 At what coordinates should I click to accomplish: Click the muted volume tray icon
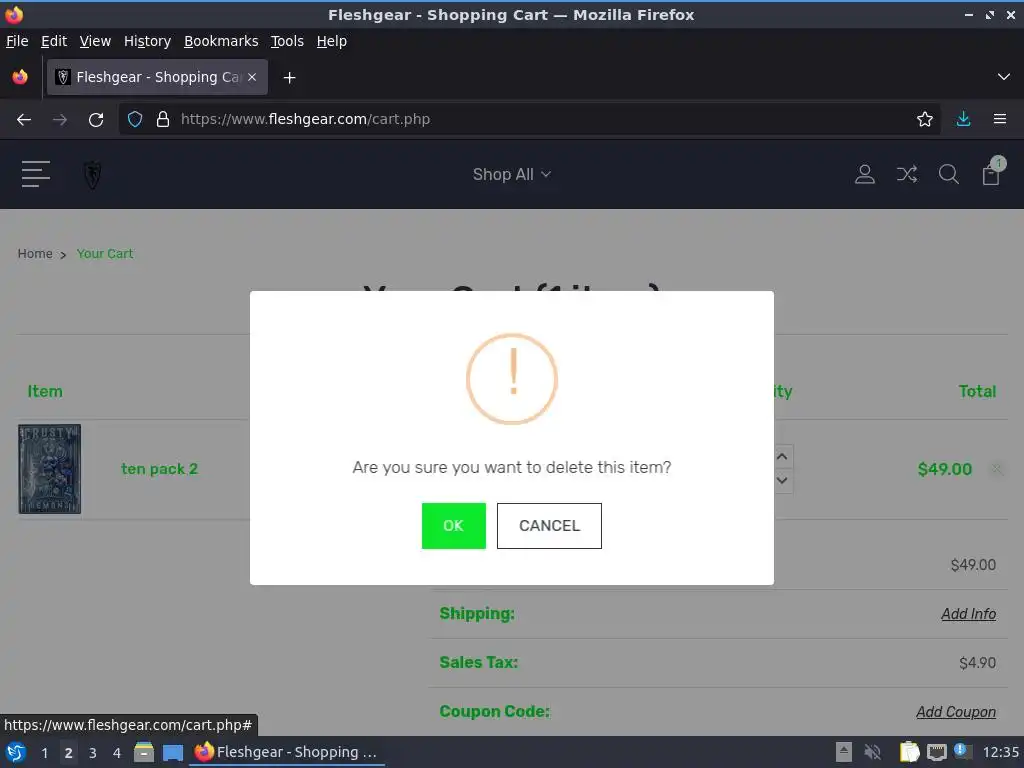point(872,752)
